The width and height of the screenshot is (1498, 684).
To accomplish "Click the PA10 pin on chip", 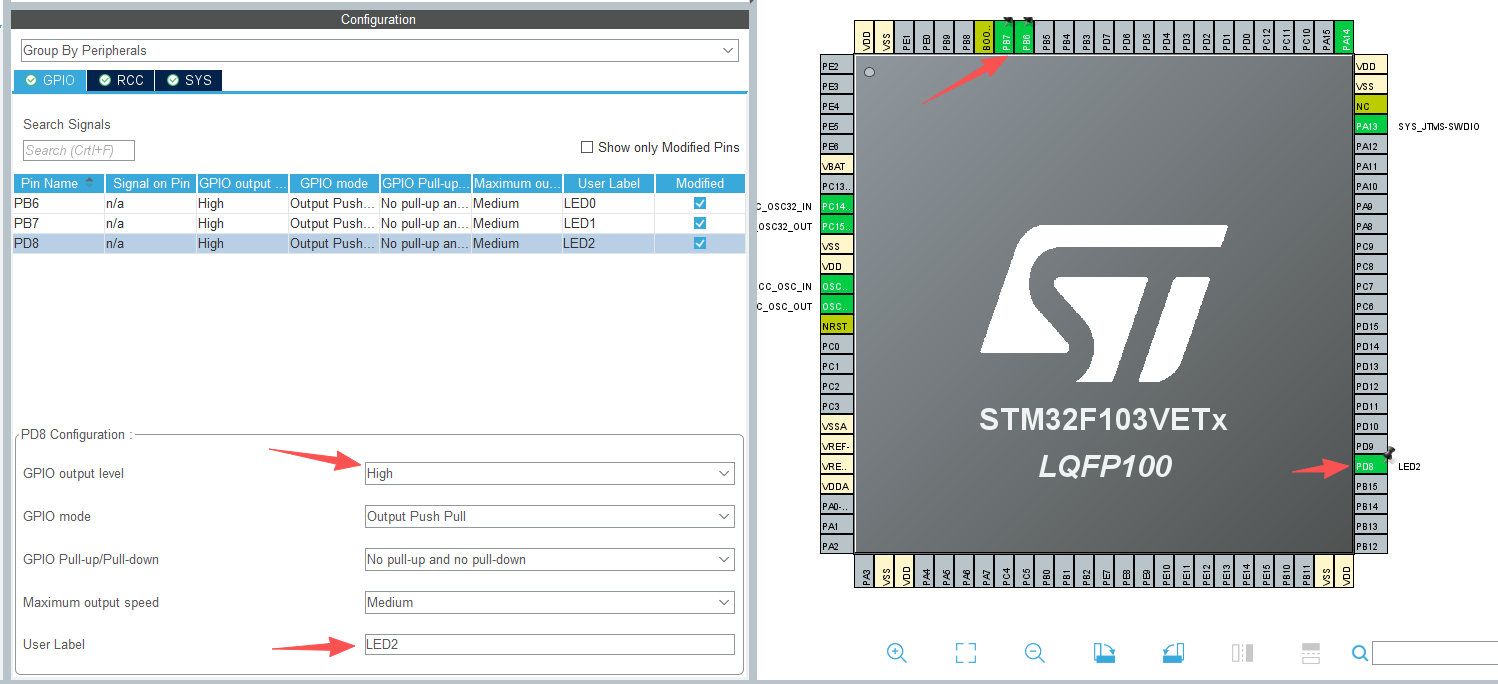I will 1370,186.
